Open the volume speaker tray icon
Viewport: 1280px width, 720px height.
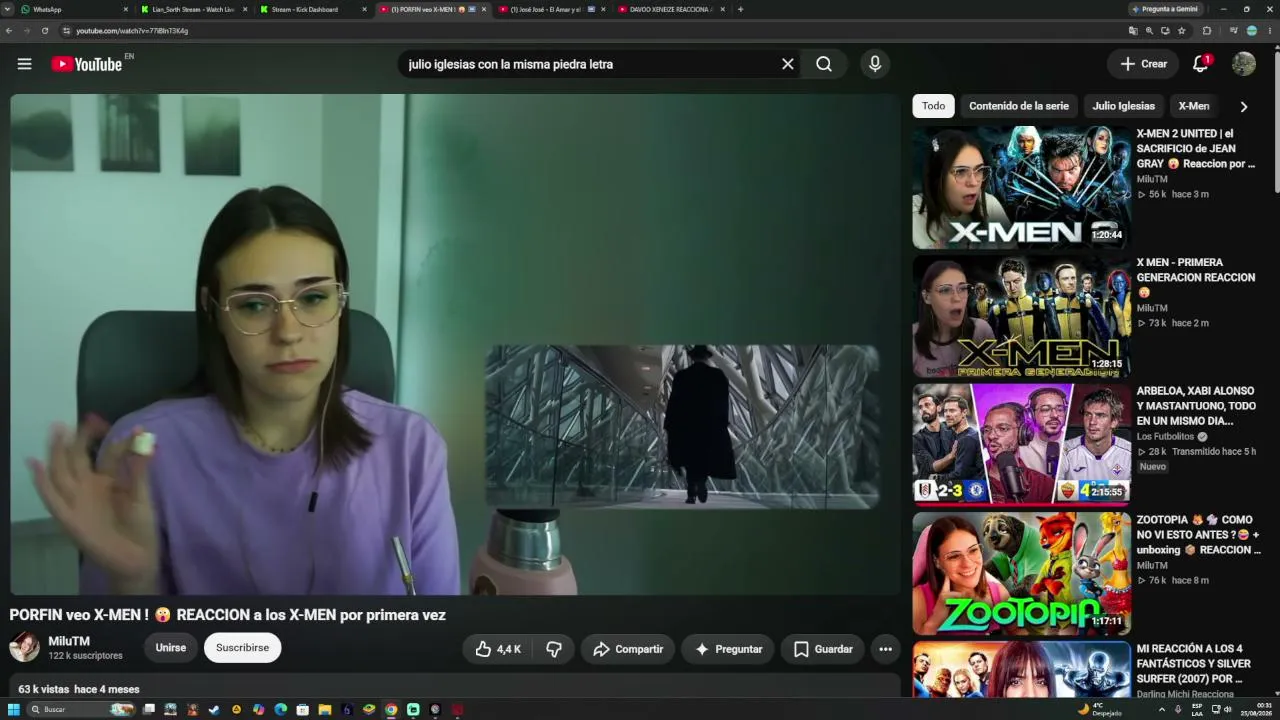[x=1228, y=710]
